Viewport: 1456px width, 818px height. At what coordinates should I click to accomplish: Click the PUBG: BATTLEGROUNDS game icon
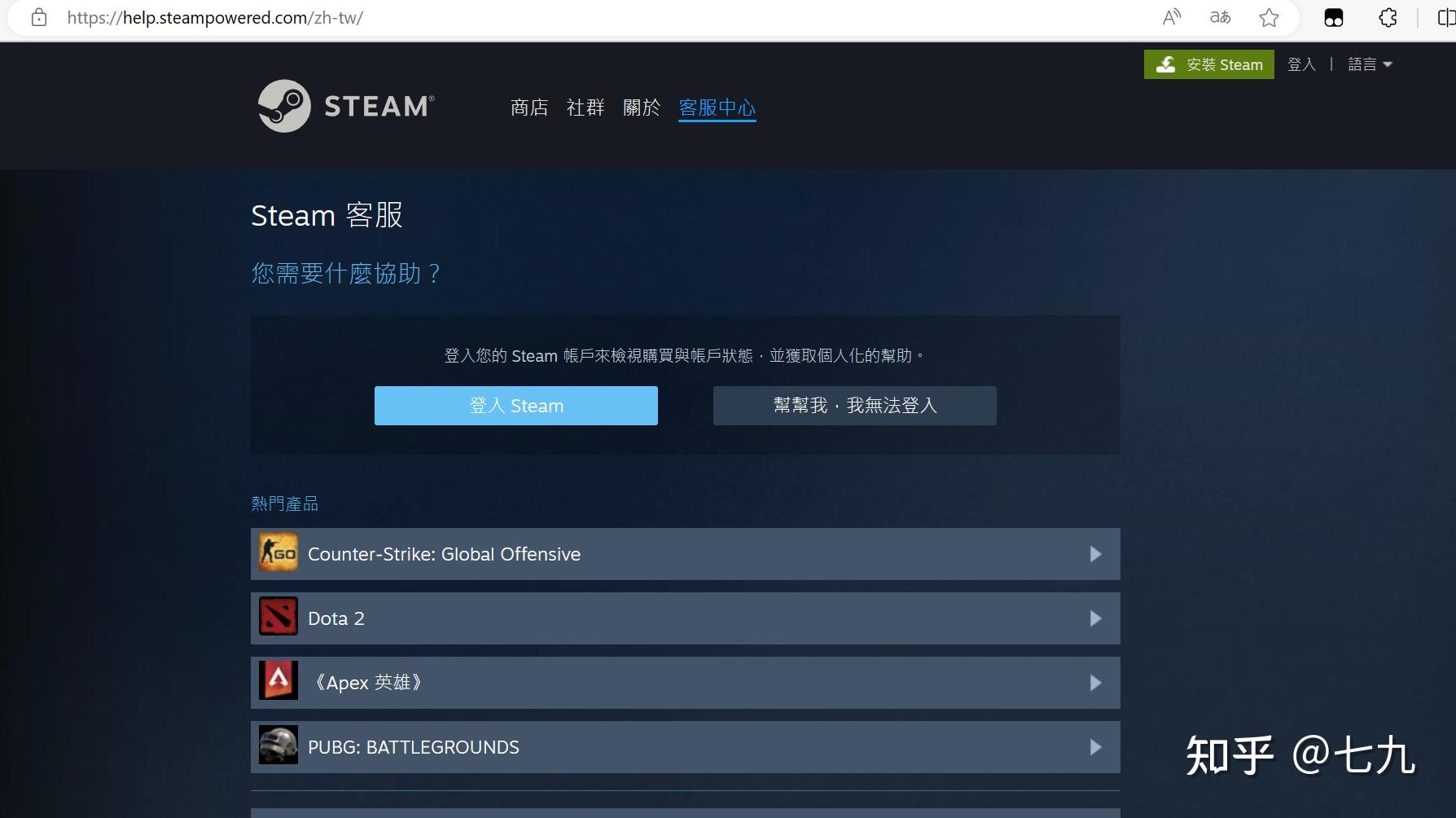tap(278, 745)
